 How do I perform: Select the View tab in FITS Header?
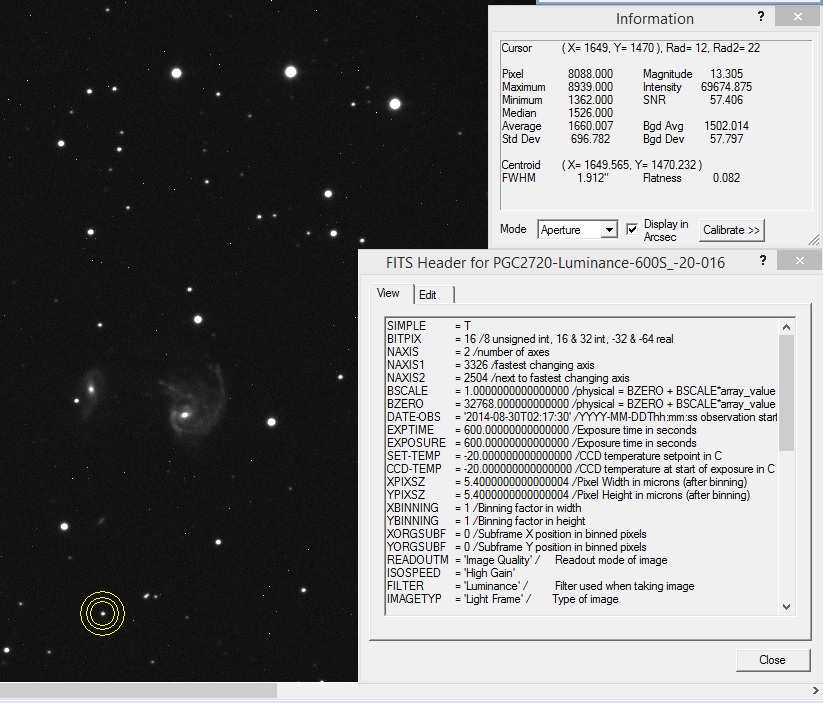pyautogui.click(x=388, y=293)
